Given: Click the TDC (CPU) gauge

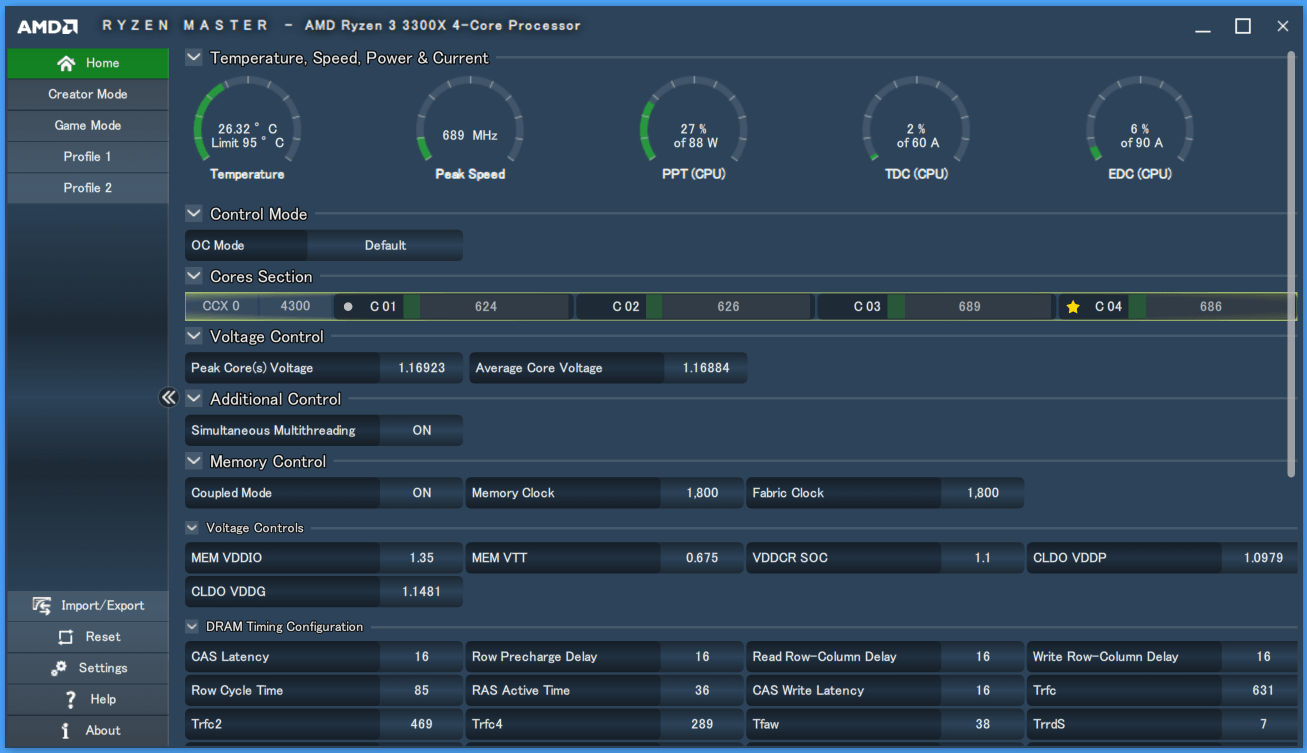Looking at the screenshot, I should (x=917, y=129).
